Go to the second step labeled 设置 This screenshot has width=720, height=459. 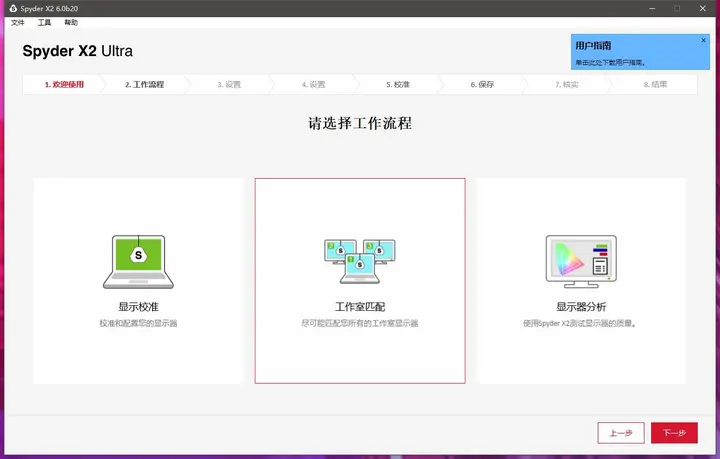point(313,84)
